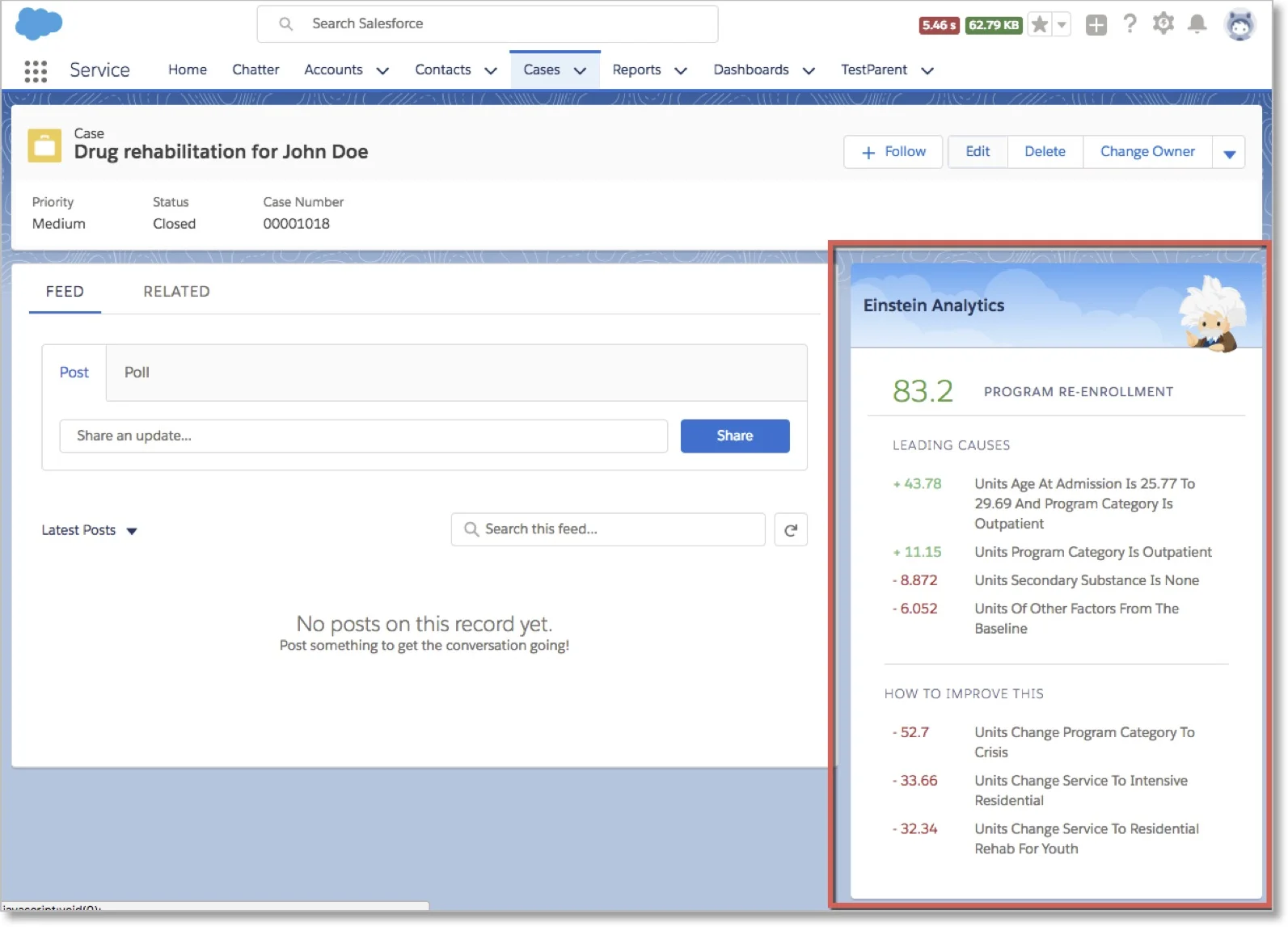Click 'Units Of Other Factors From The Baseline'
This screenshot has height=927, width=1288.
(x=1076, y=619)
